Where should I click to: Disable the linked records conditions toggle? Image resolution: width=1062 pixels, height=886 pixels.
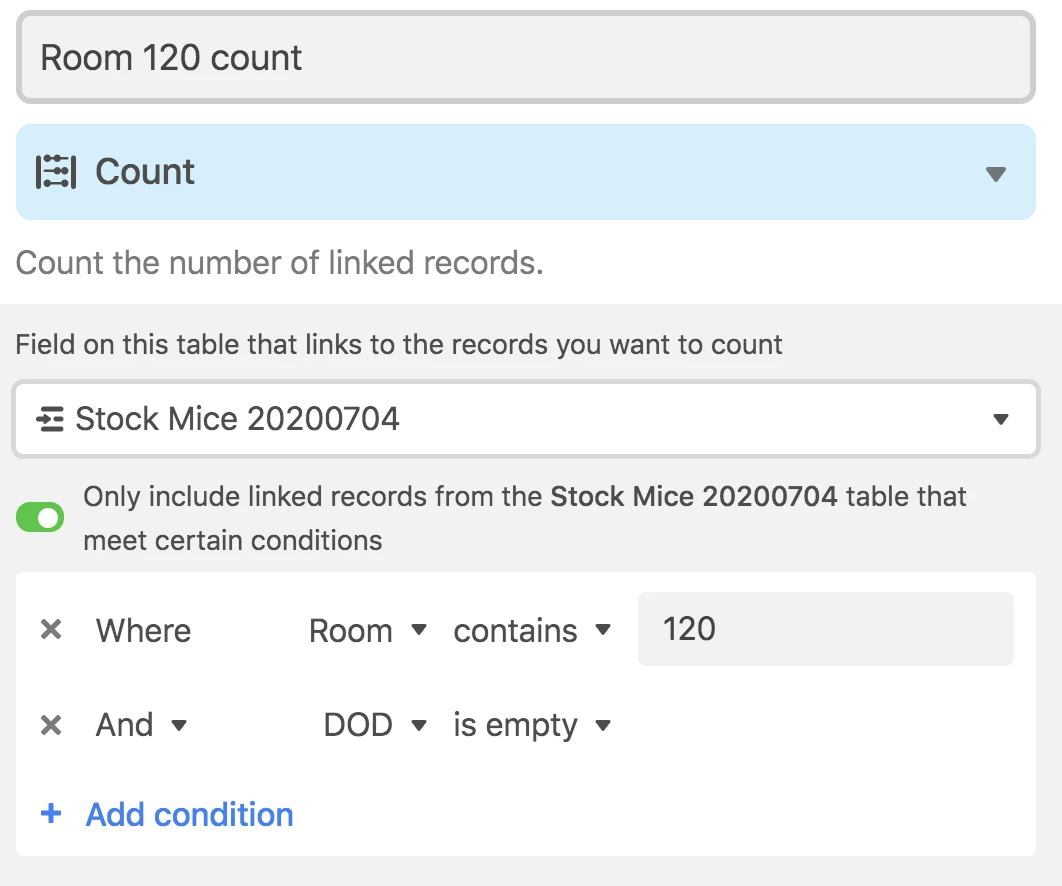(x=40, y=518)
